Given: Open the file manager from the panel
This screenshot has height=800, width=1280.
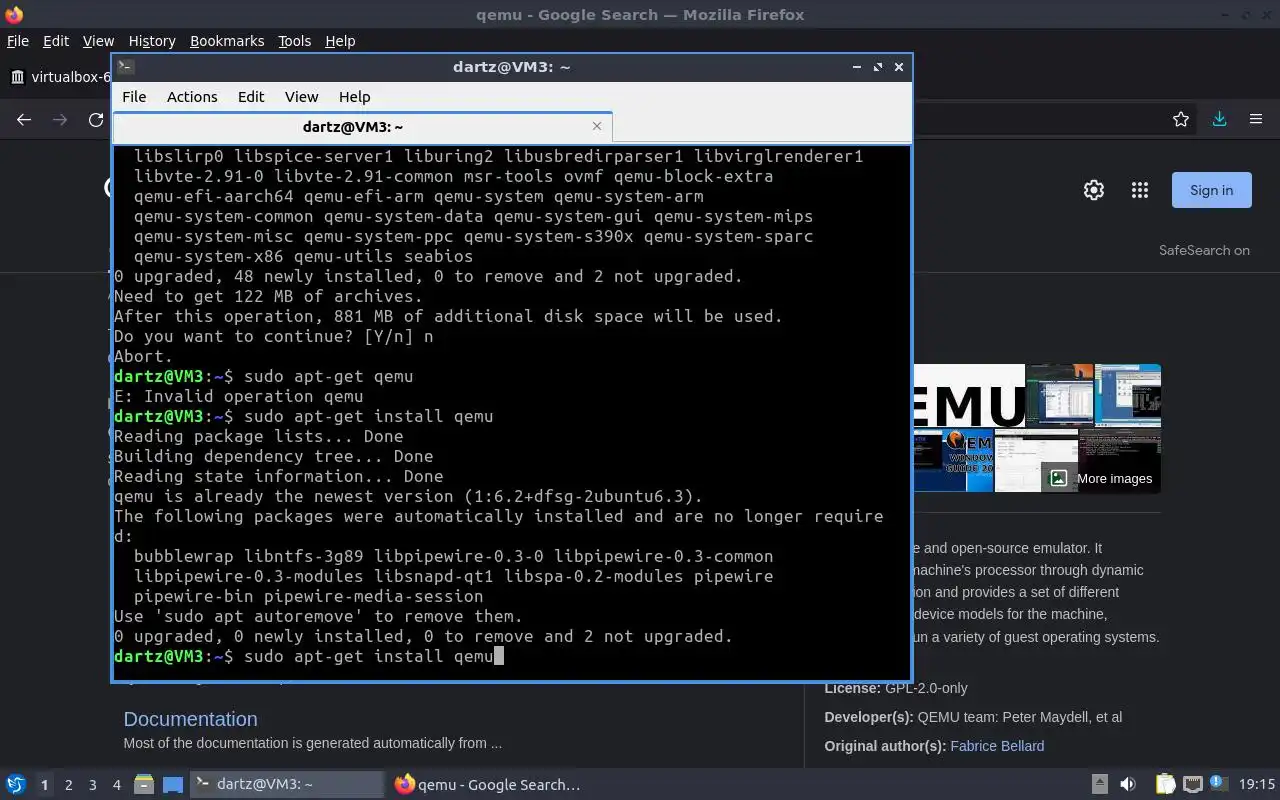Looking at the screenshot, I should (x=144, y=785).
